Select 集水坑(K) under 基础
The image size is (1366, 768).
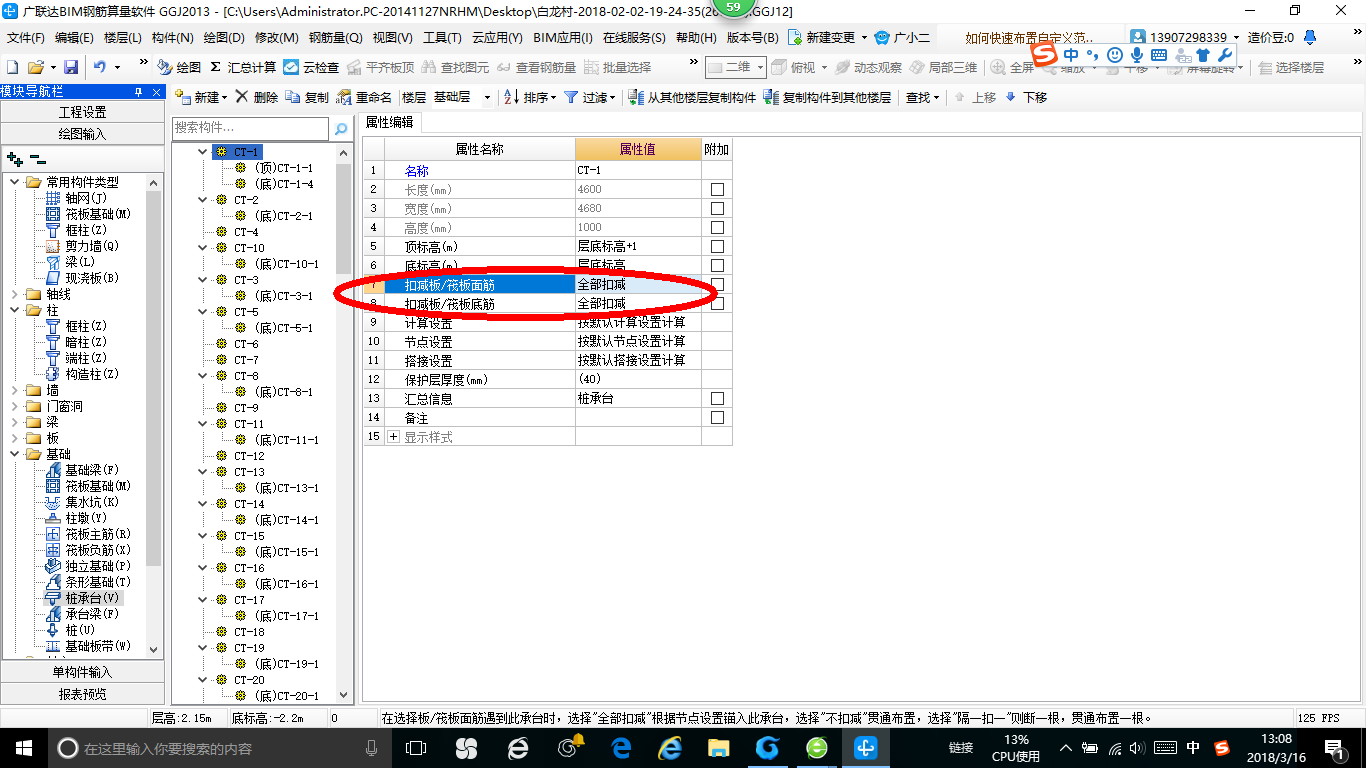[x=91, y=502]
